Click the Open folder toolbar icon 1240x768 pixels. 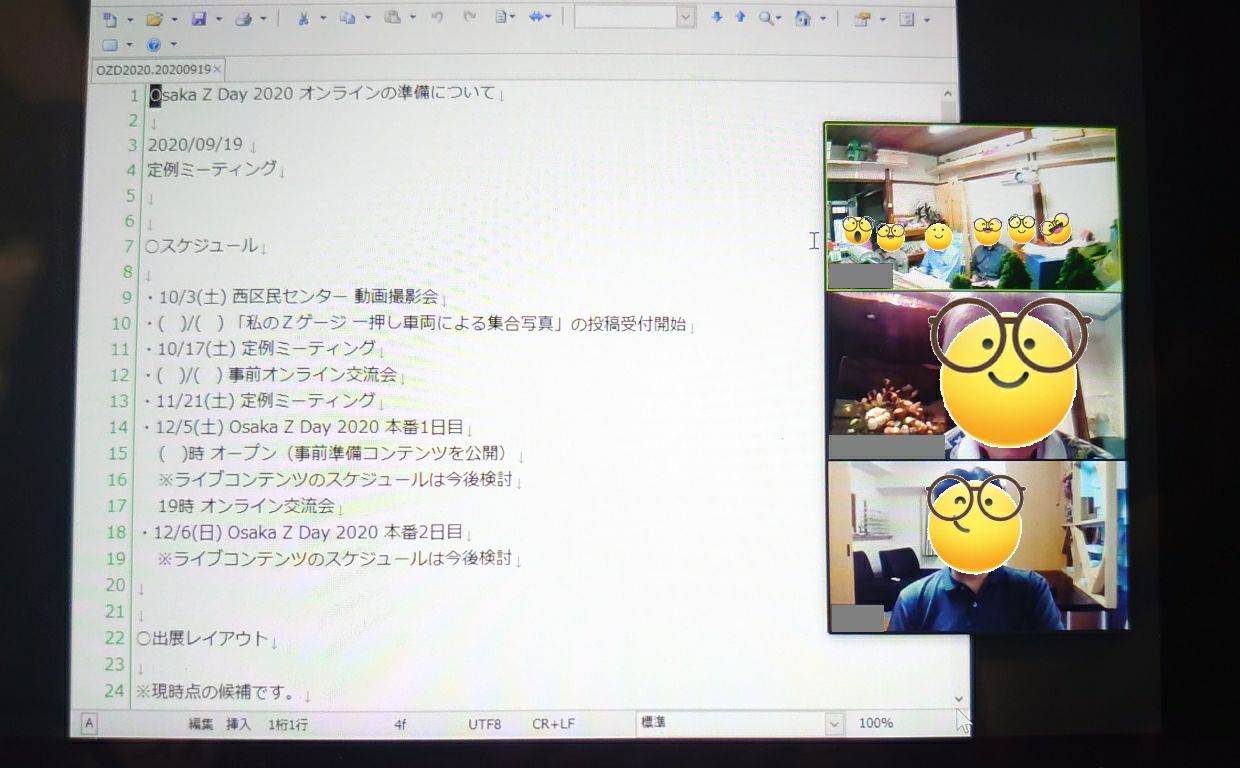pyautogui.click(x=154, y=19)
